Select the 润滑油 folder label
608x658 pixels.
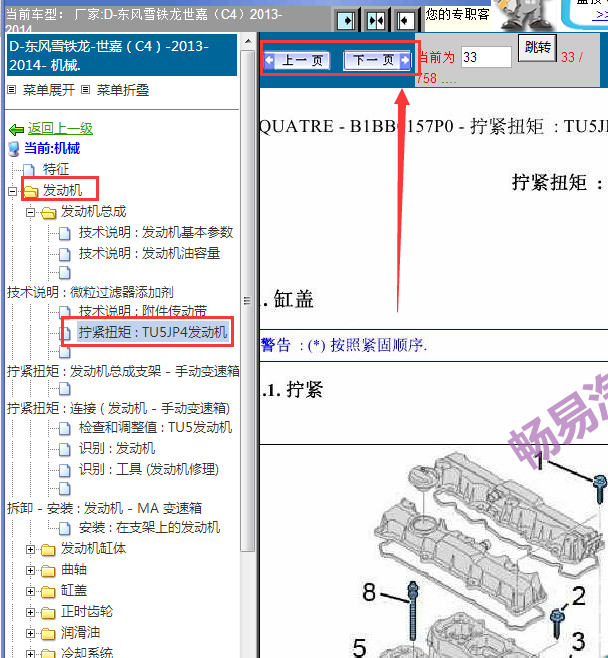[x=80, y=632]
